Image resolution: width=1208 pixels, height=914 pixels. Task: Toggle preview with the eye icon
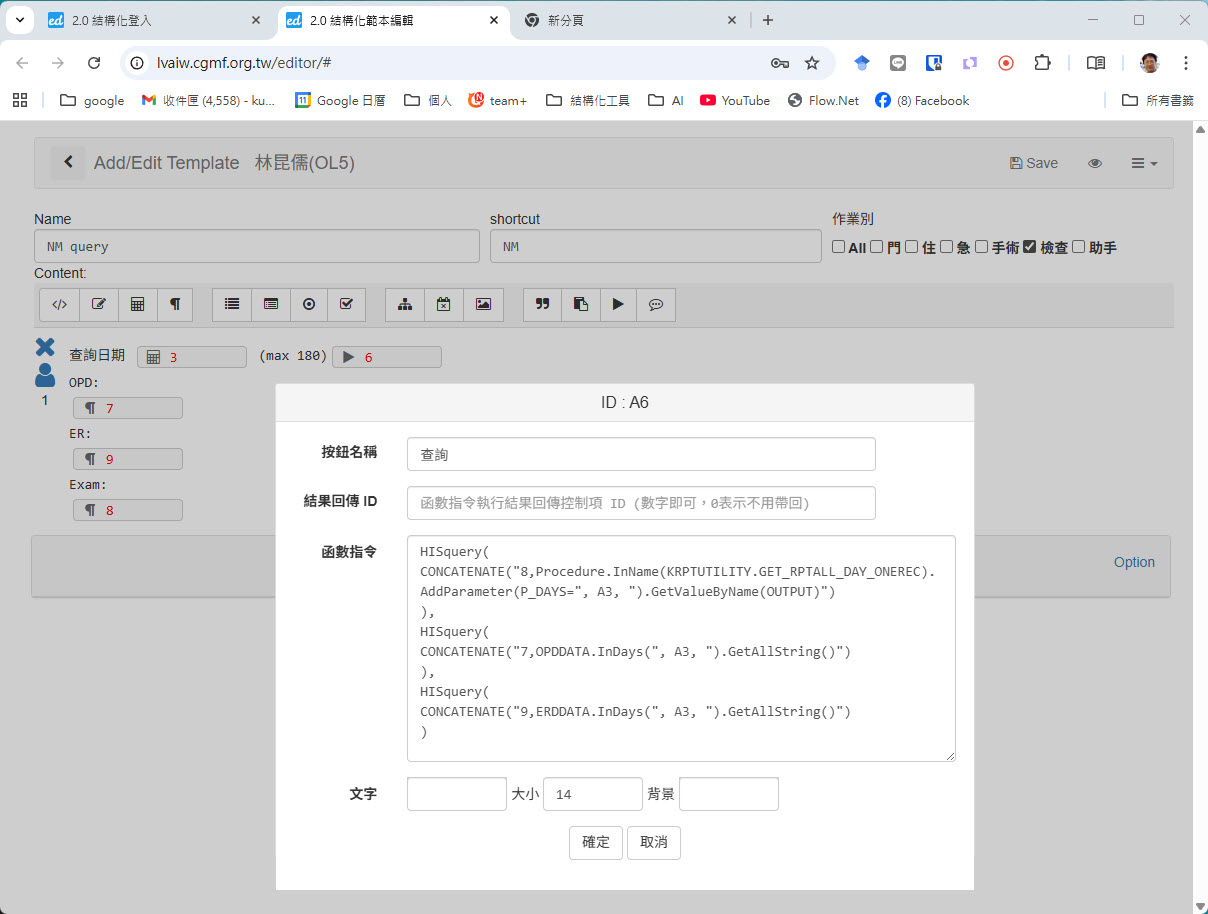pos(1095,163)
